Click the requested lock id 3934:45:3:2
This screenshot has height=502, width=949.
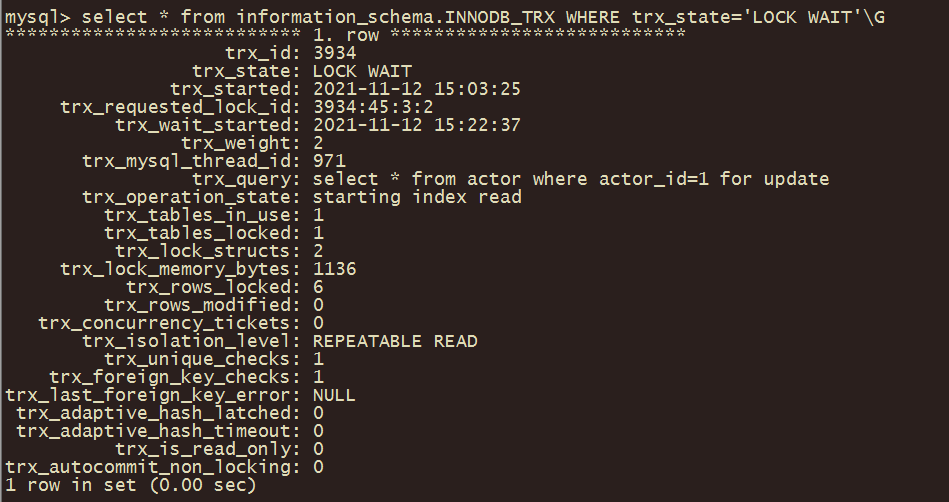373,107
